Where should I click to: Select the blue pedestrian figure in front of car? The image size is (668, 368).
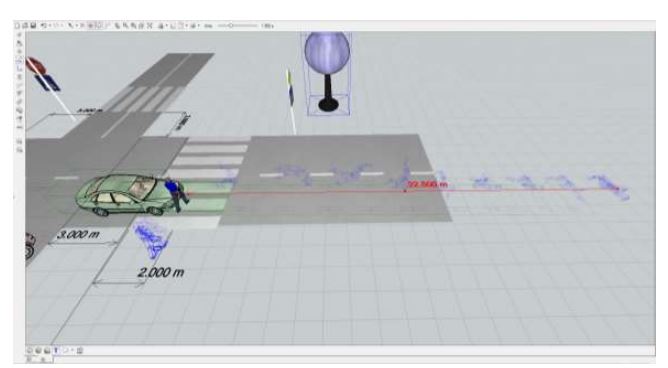(176, 195)
